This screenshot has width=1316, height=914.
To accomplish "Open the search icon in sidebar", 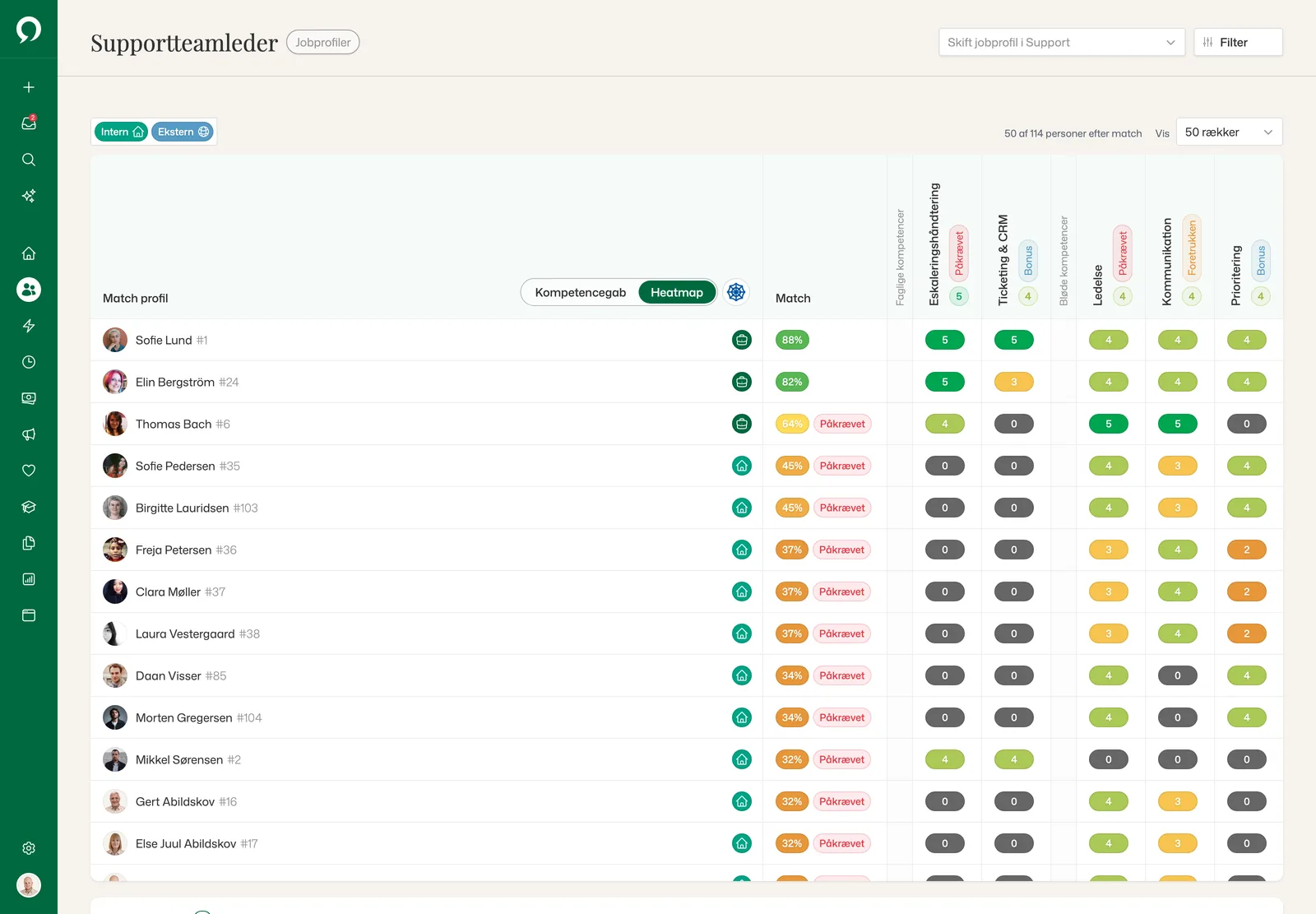I will pyautogui.click(x=29, y=160).
